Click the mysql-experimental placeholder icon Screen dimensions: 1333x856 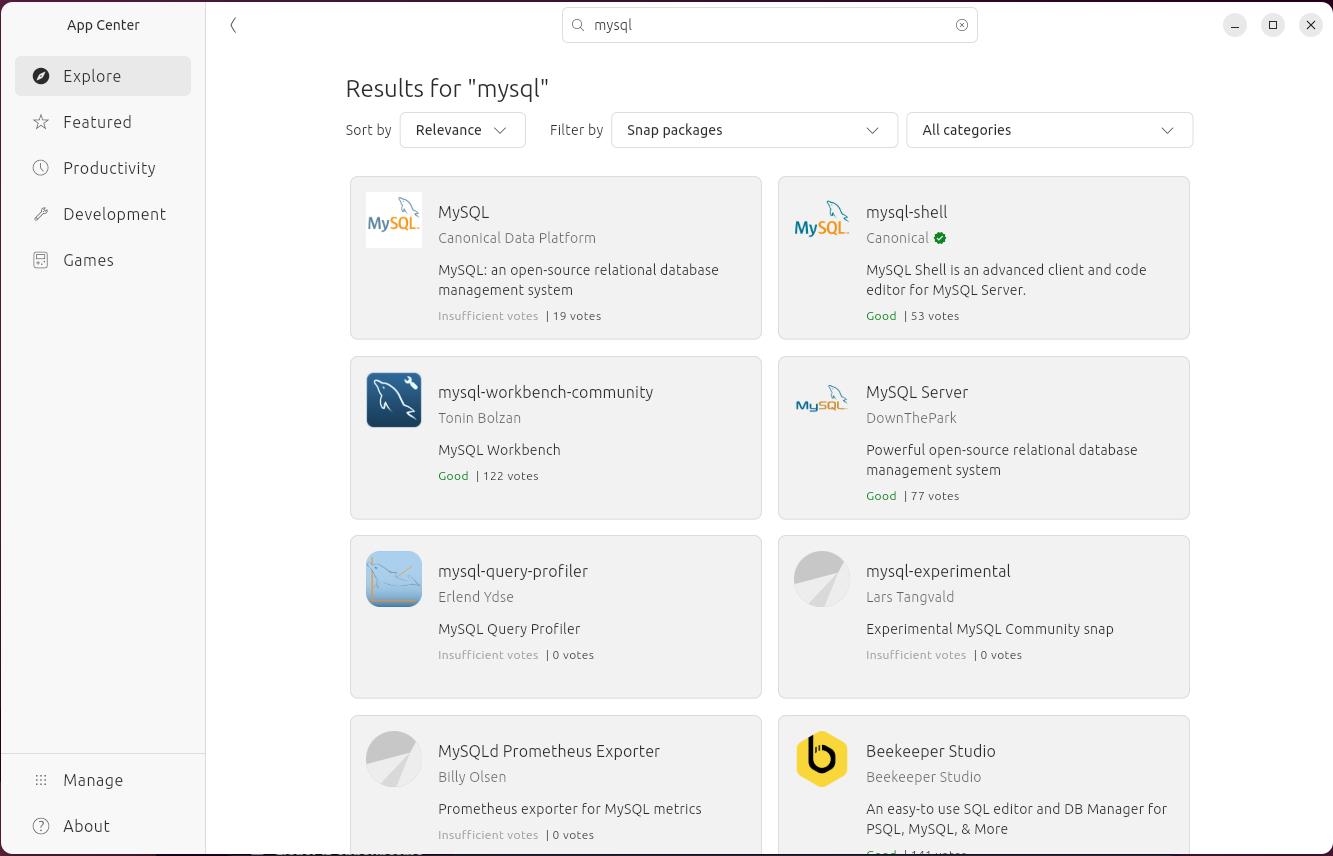pos(822,579)
